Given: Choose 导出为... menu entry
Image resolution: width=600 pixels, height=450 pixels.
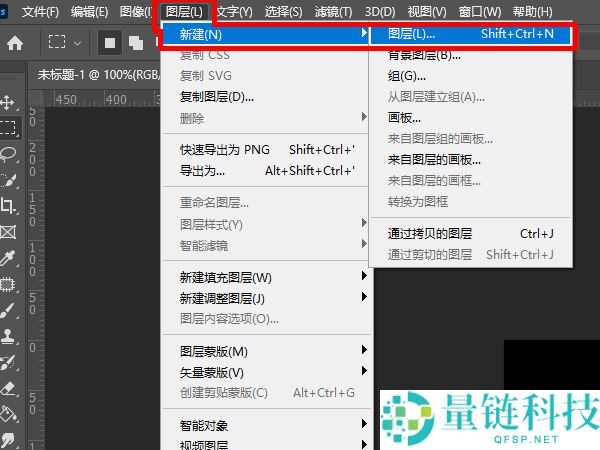Looking at the screenshot, I should [266, 171].
